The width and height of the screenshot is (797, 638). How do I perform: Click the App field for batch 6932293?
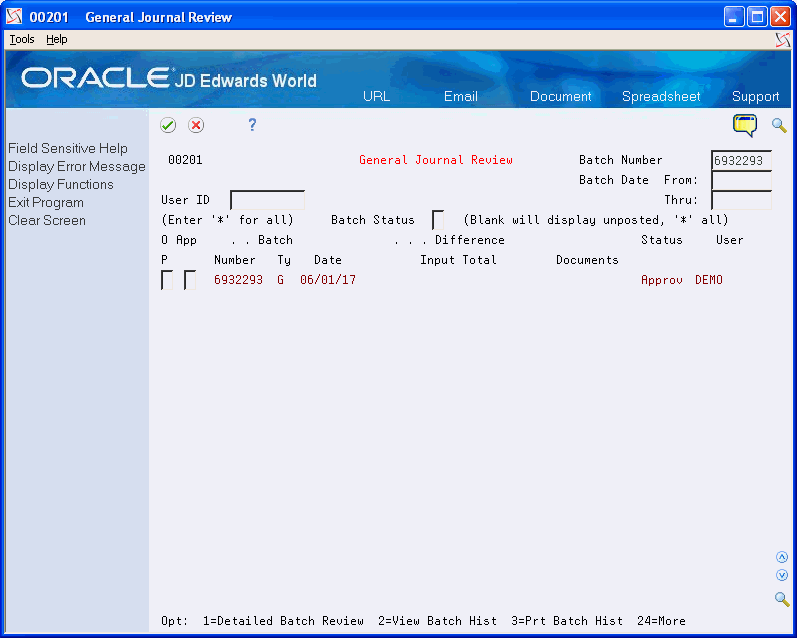click(x=190, y=280)
